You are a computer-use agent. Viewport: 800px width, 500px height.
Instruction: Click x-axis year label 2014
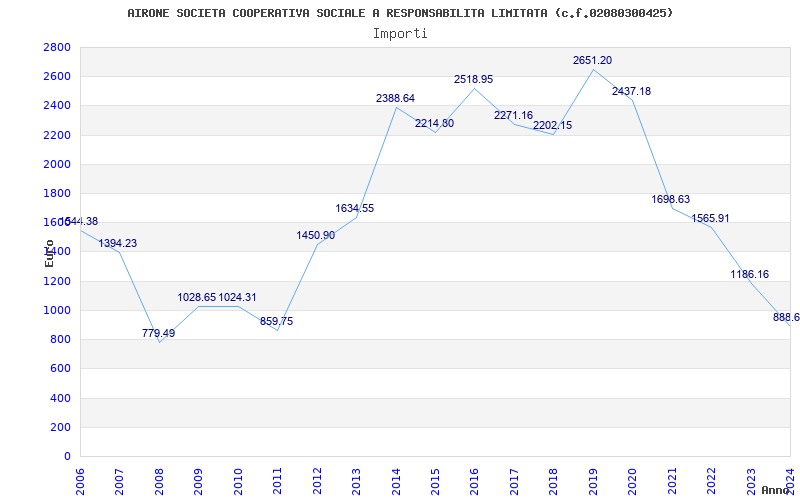[396, 481]
